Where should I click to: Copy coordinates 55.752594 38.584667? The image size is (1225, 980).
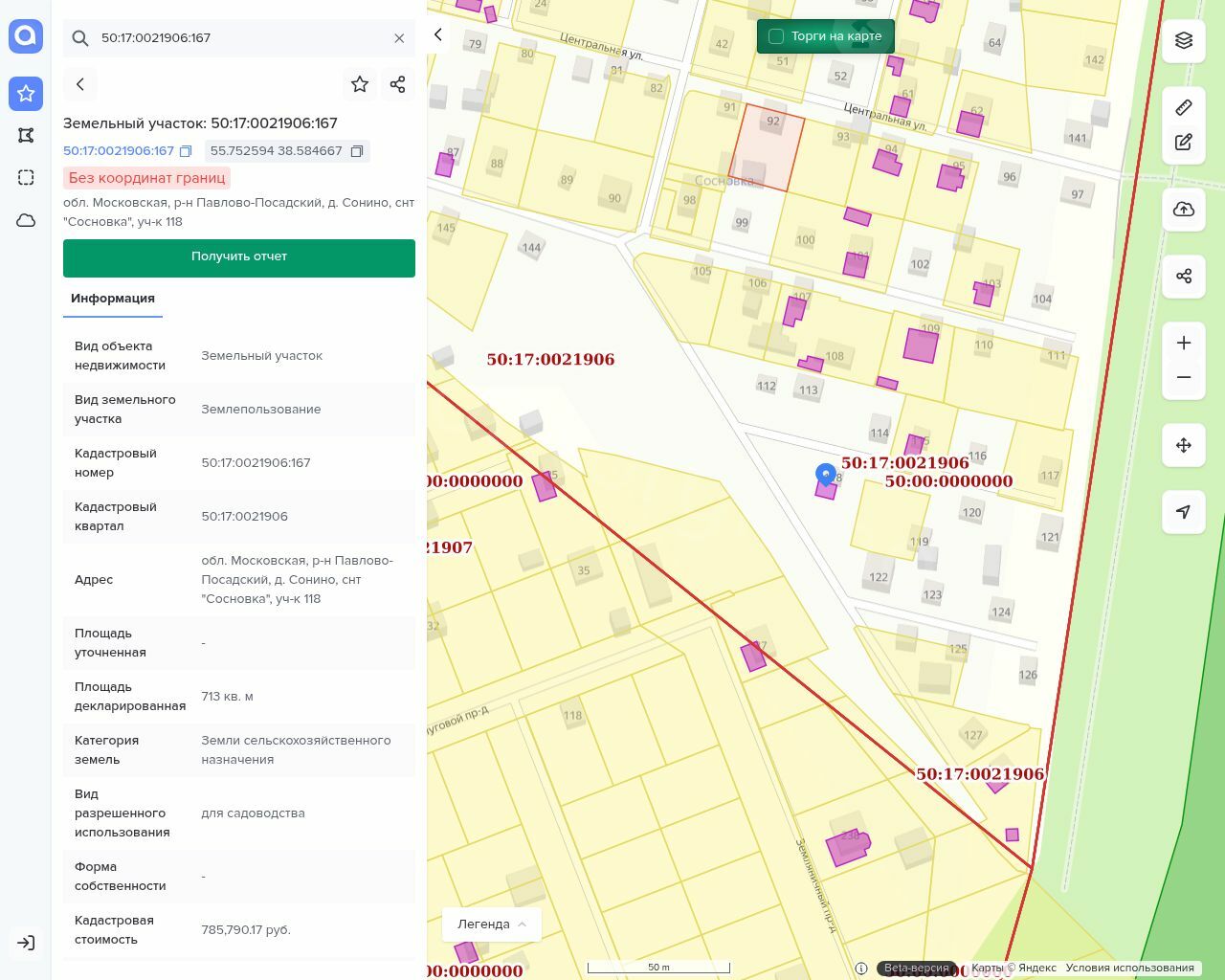(357, 151)
